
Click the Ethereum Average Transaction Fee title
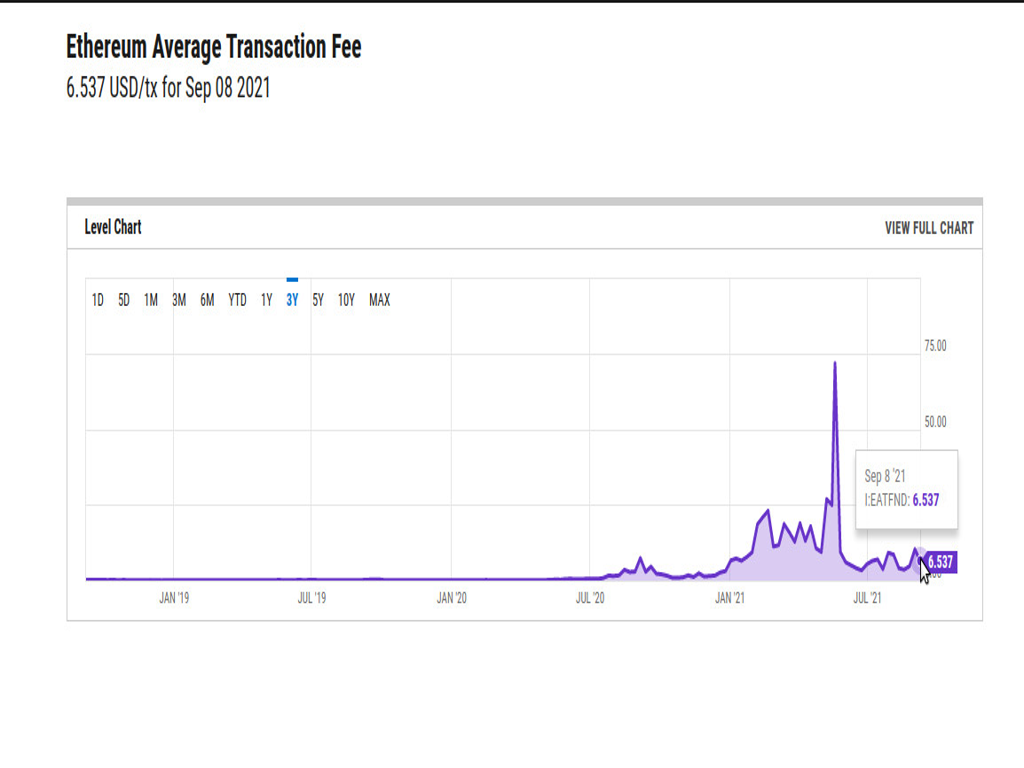click(213, 46)
